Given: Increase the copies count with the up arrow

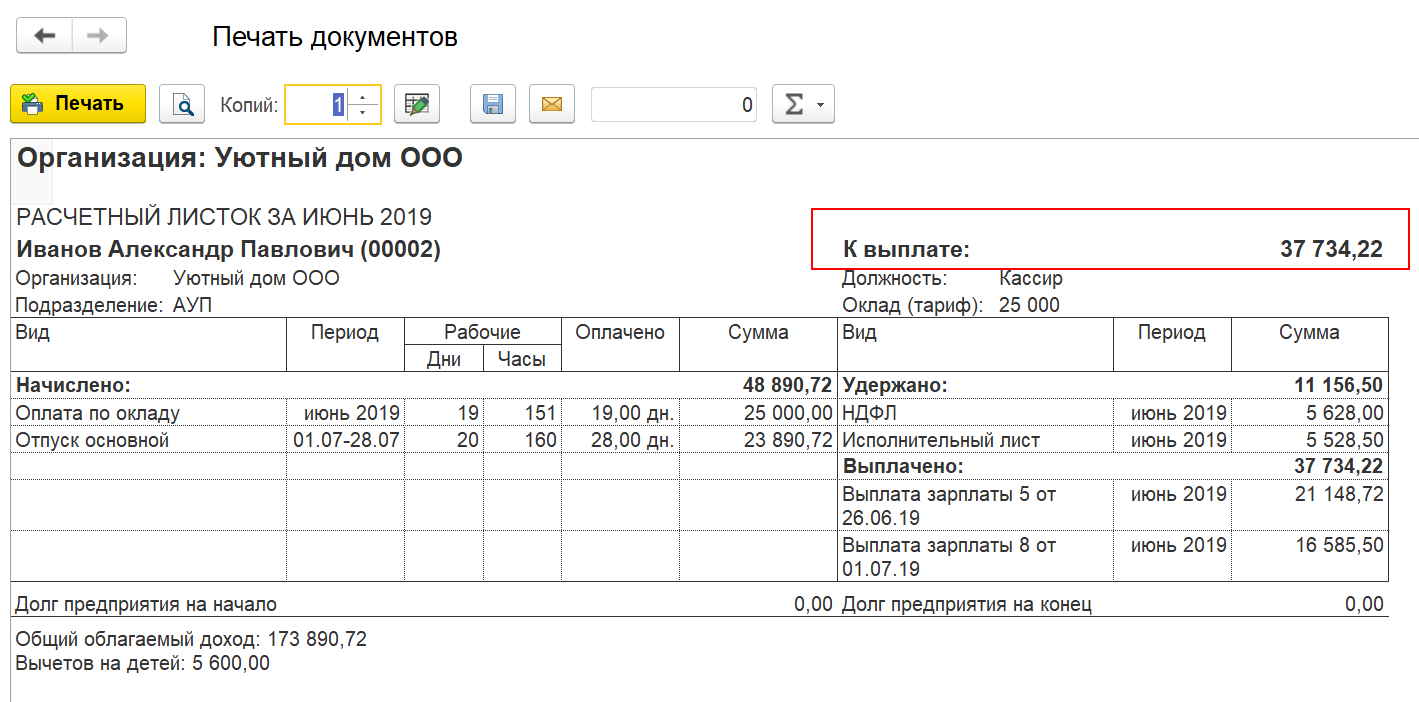Looking at the screenshot, I should click(363, 96).
